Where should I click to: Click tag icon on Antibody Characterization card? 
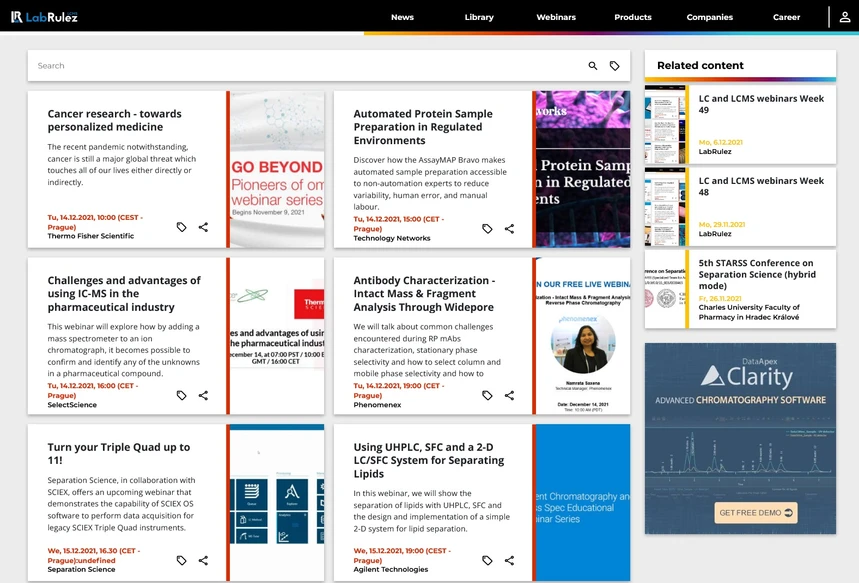[487, 395]
